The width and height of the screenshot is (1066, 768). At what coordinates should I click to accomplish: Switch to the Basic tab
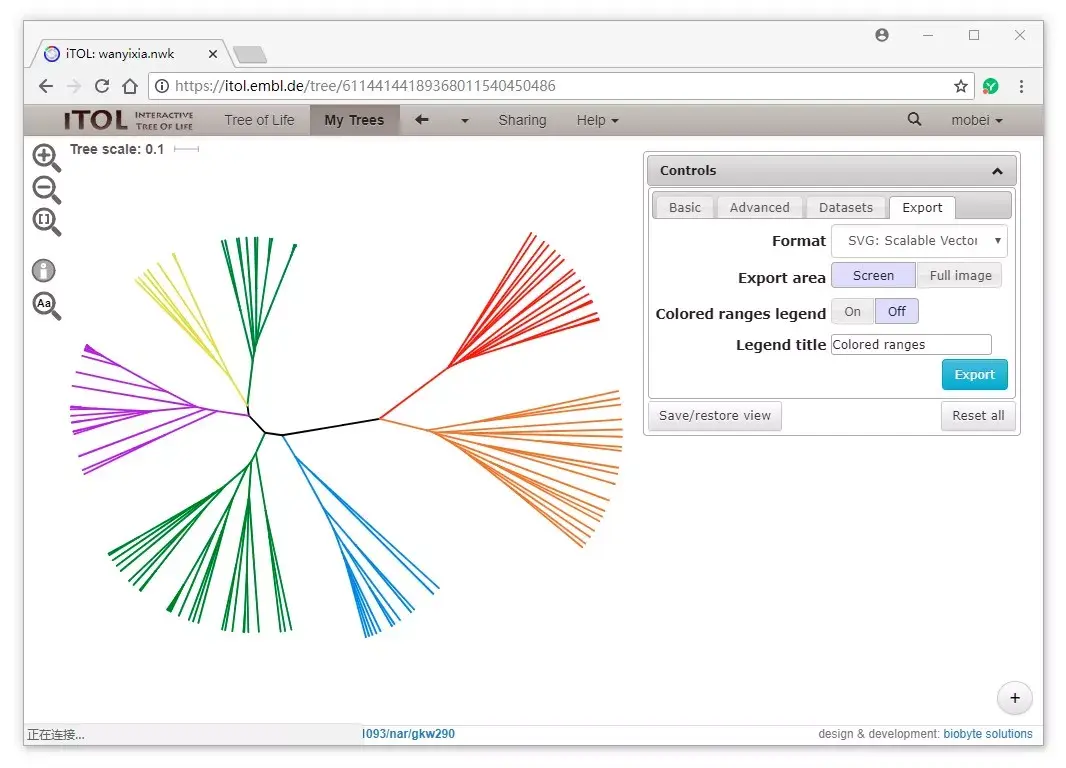684,208
